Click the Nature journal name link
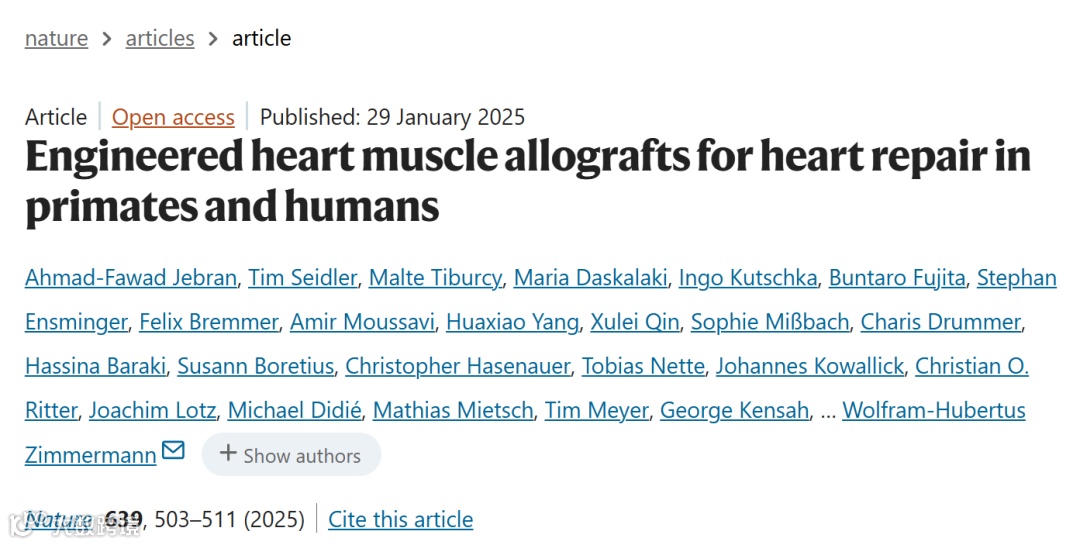 coord(59,520)
